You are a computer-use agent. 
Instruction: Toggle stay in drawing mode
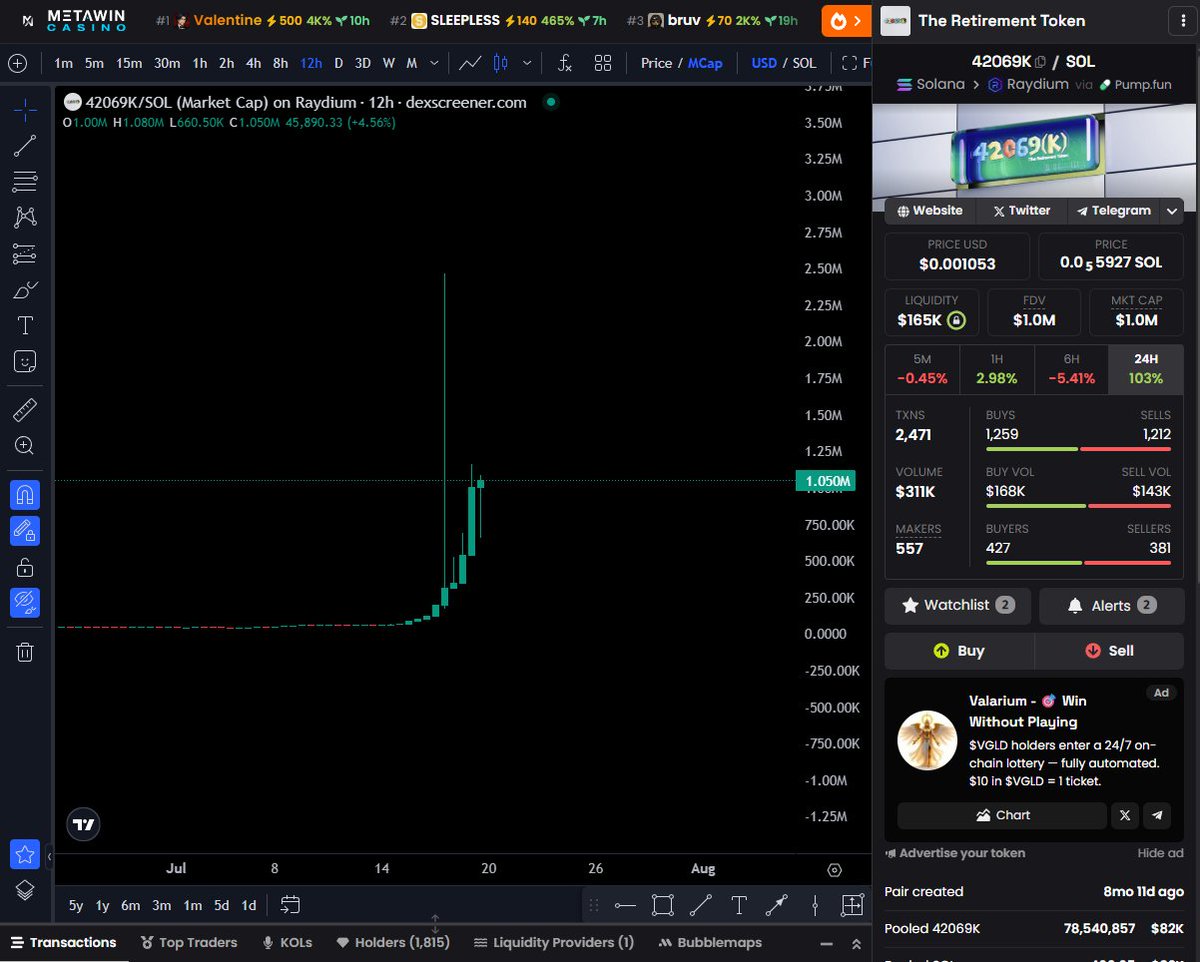pos(25,530)
